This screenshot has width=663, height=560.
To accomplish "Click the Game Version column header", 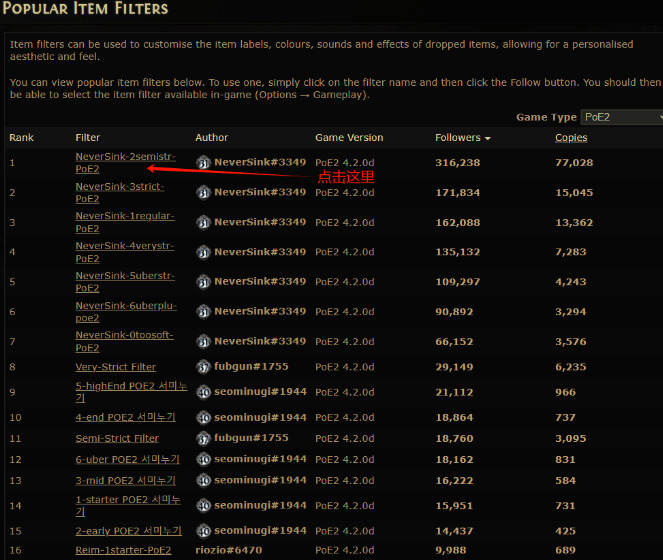I will 349,138.
